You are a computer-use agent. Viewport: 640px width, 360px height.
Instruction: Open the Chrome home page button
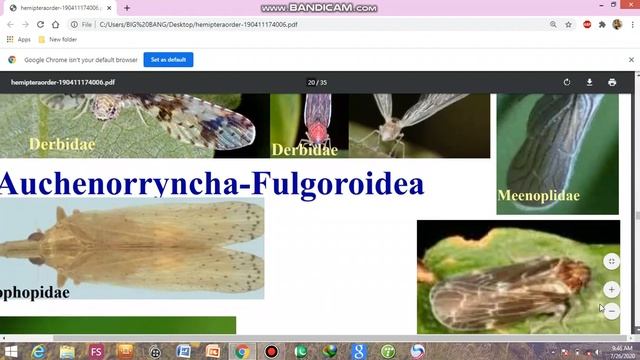click(x=56, y=24)
